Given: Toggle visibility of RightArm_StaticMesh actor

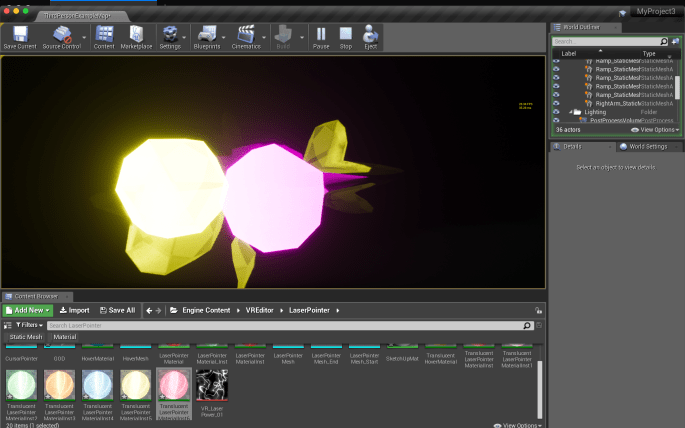Looking at the screenshot, I should pyautogui.click(x=557, y=103).
